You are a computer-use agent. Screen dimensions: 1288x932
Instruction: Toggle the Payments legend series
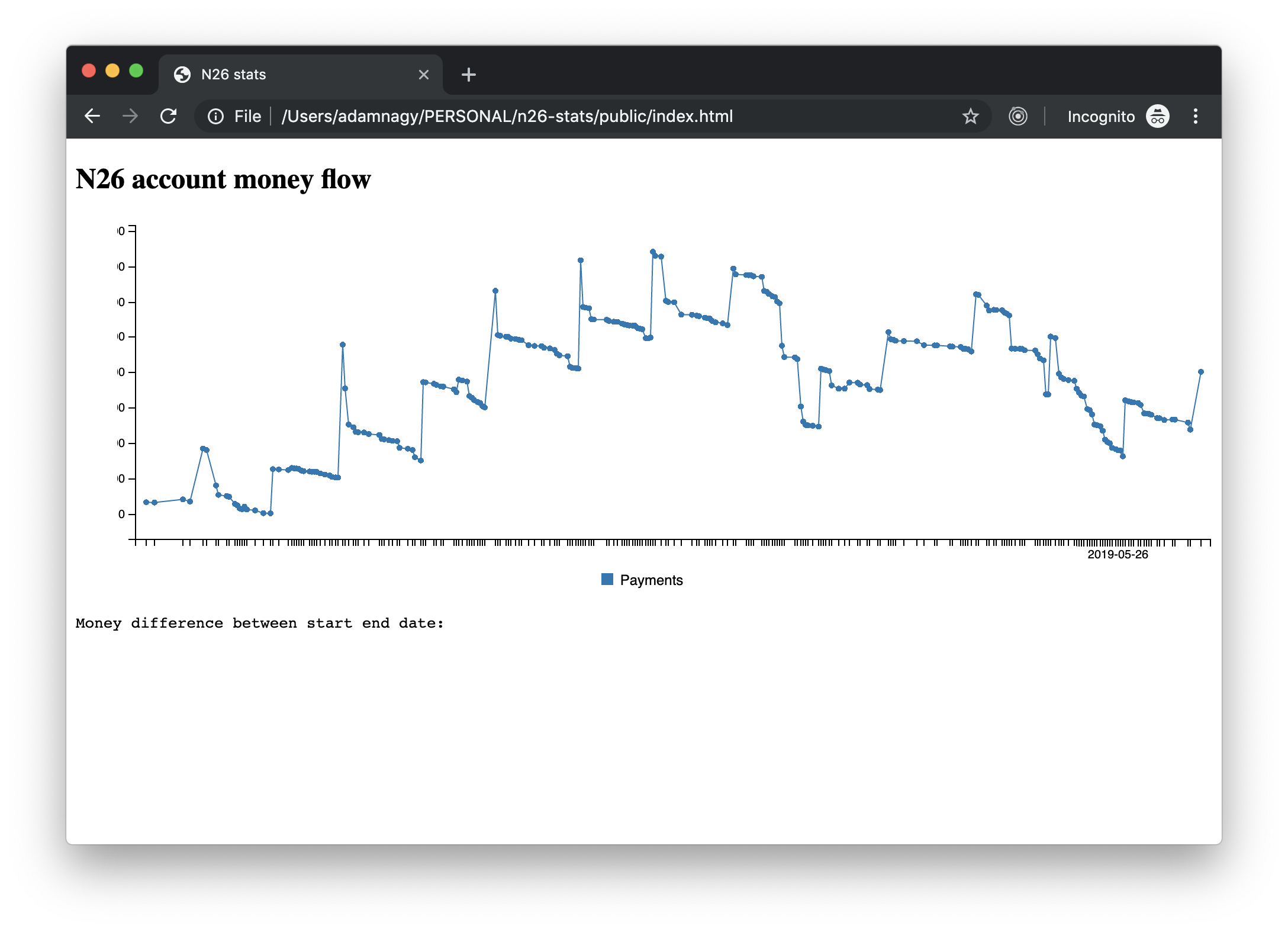click(x=651, y=580)
